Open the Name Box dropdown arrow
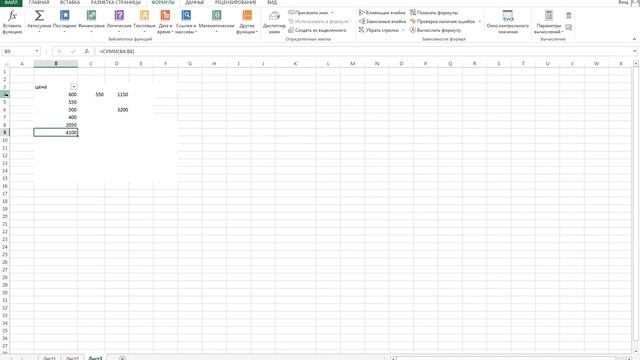Viewport: 640px width, 360px height. 37,51
